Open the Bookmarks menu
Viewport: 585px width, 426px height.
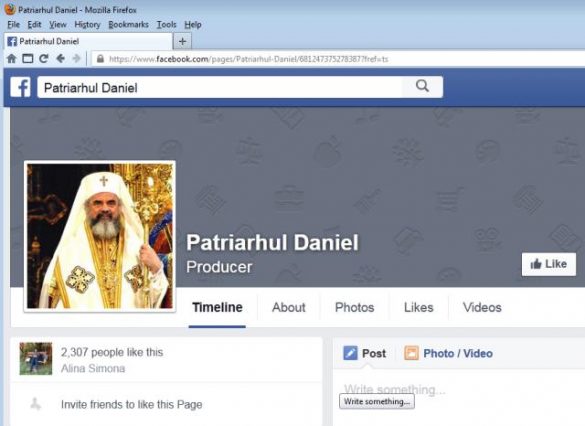coord(128,25)
